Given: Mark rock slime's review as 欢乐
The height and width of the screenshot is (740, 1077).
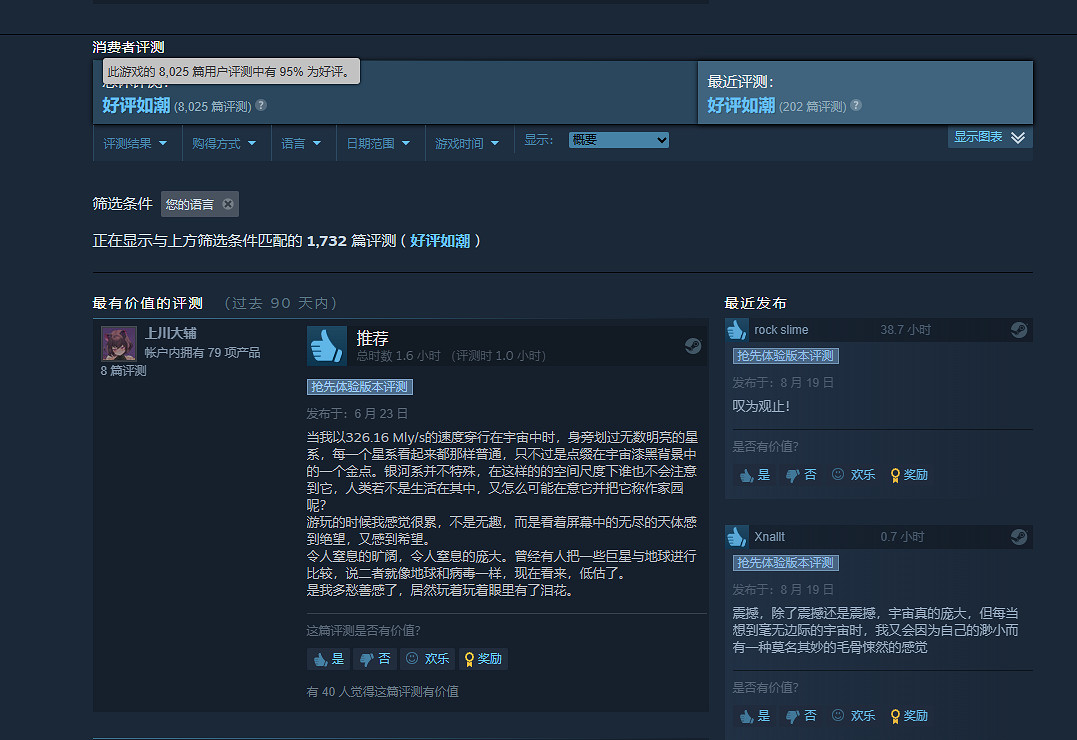Looking at the screenshot, I should pyautogui.click(x=852, y=475).
